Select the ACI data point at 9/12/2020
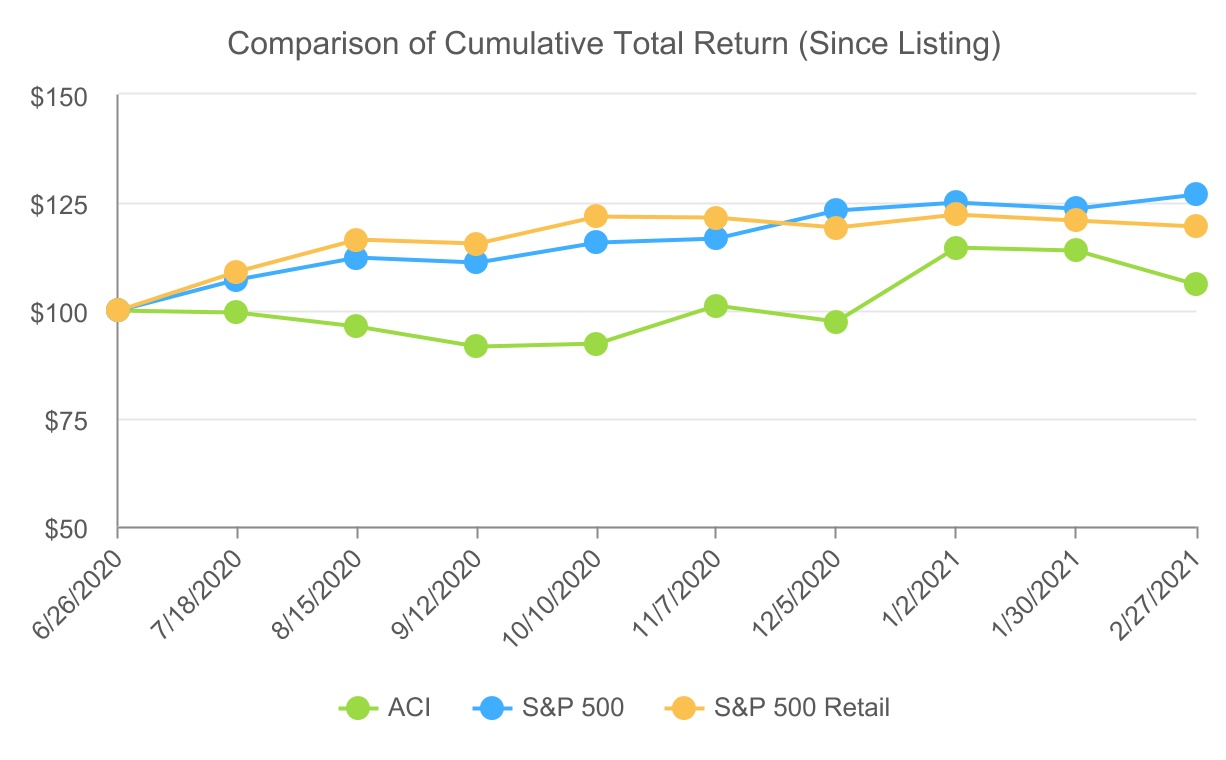 click(476, 346)
